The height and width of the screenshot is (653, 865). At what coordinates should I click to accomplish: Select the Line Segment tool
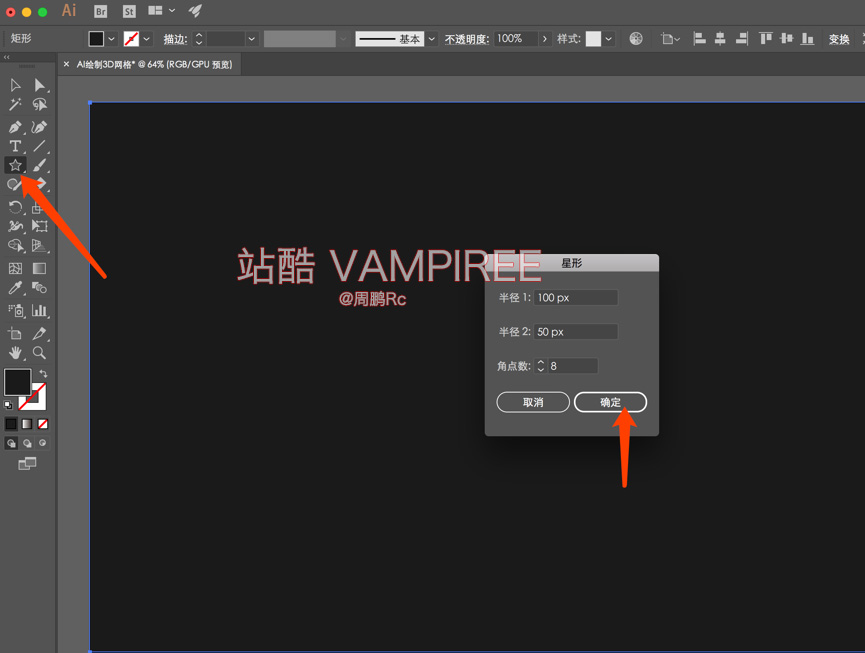(39, 146)
